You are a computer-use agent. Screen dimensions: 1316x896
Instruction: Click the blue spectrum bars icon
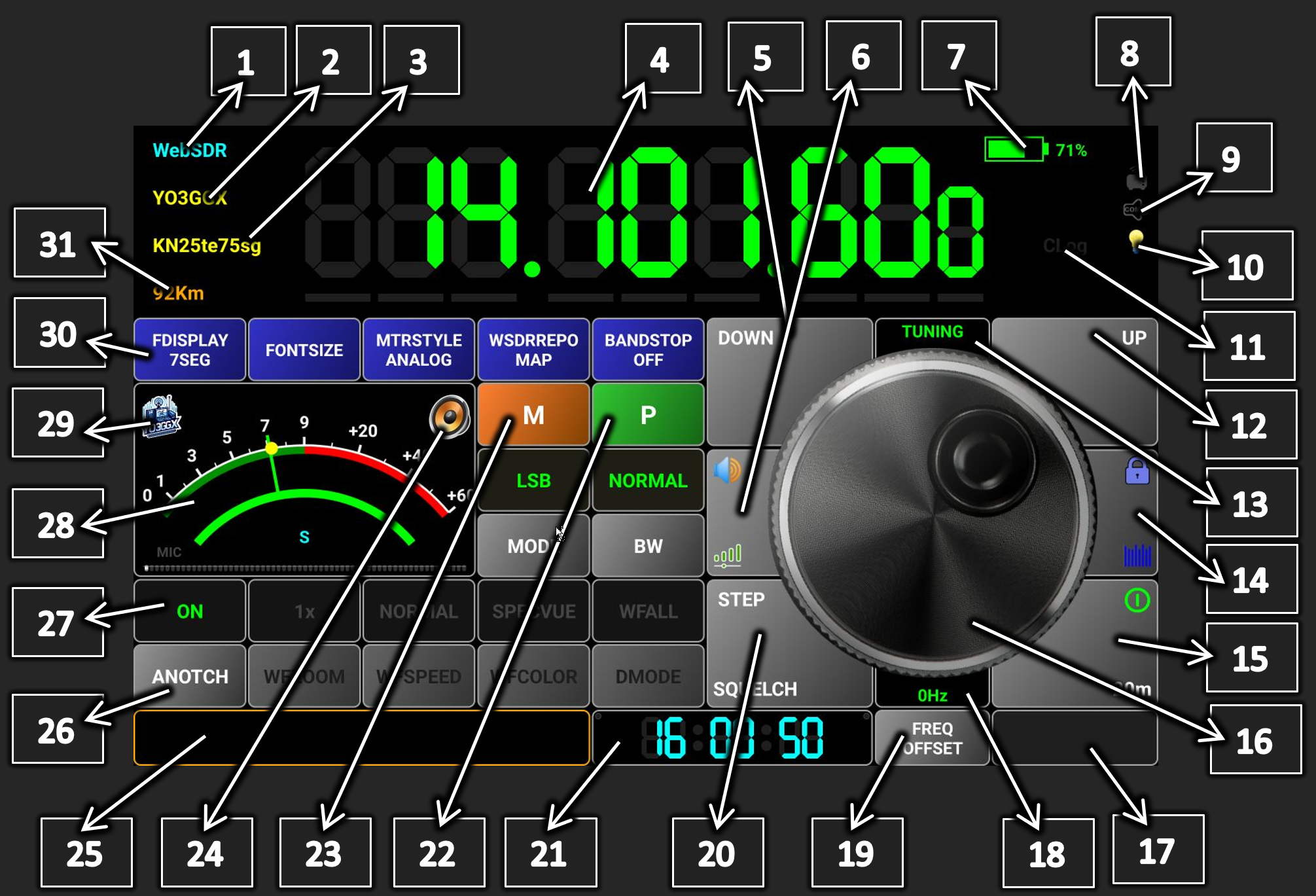[1137, 555]
